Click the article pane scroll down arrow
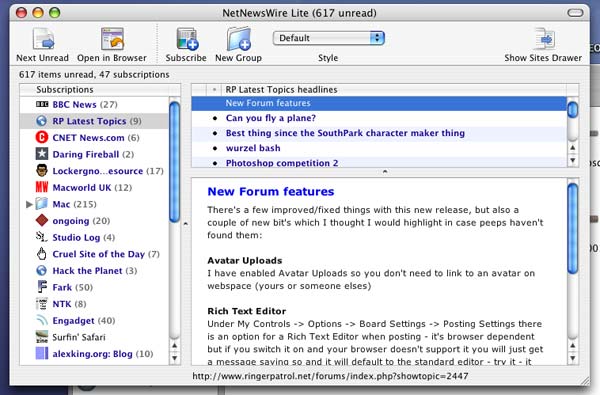600x395 pixels. coord(573,358)
